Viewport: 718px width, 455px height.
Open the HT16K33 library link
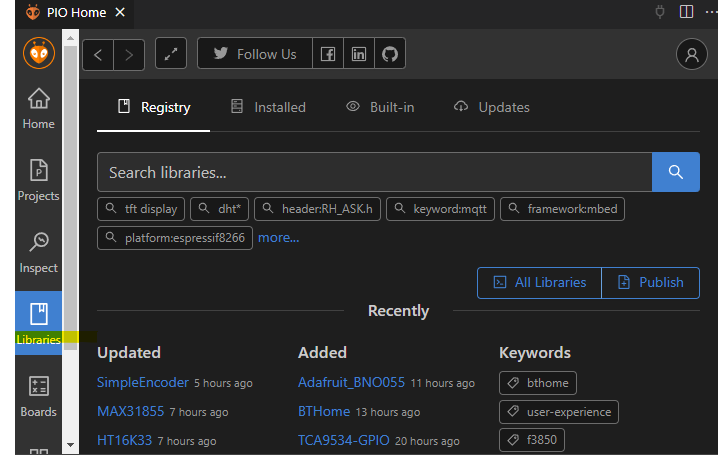pos(125,440)
